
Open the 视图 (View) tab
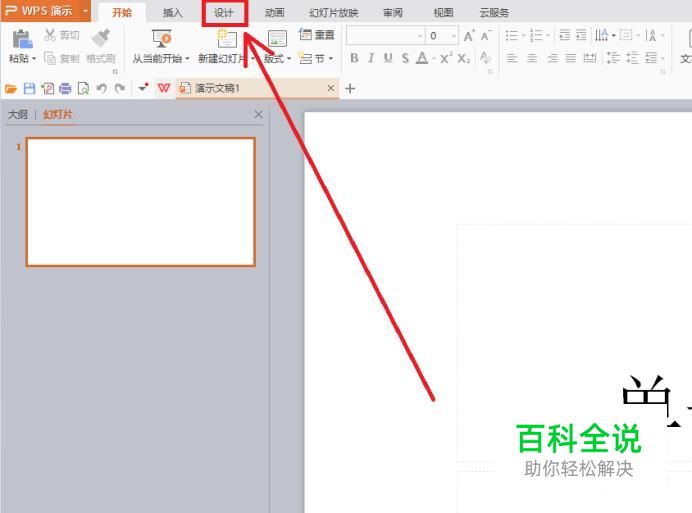pos(444,13)
